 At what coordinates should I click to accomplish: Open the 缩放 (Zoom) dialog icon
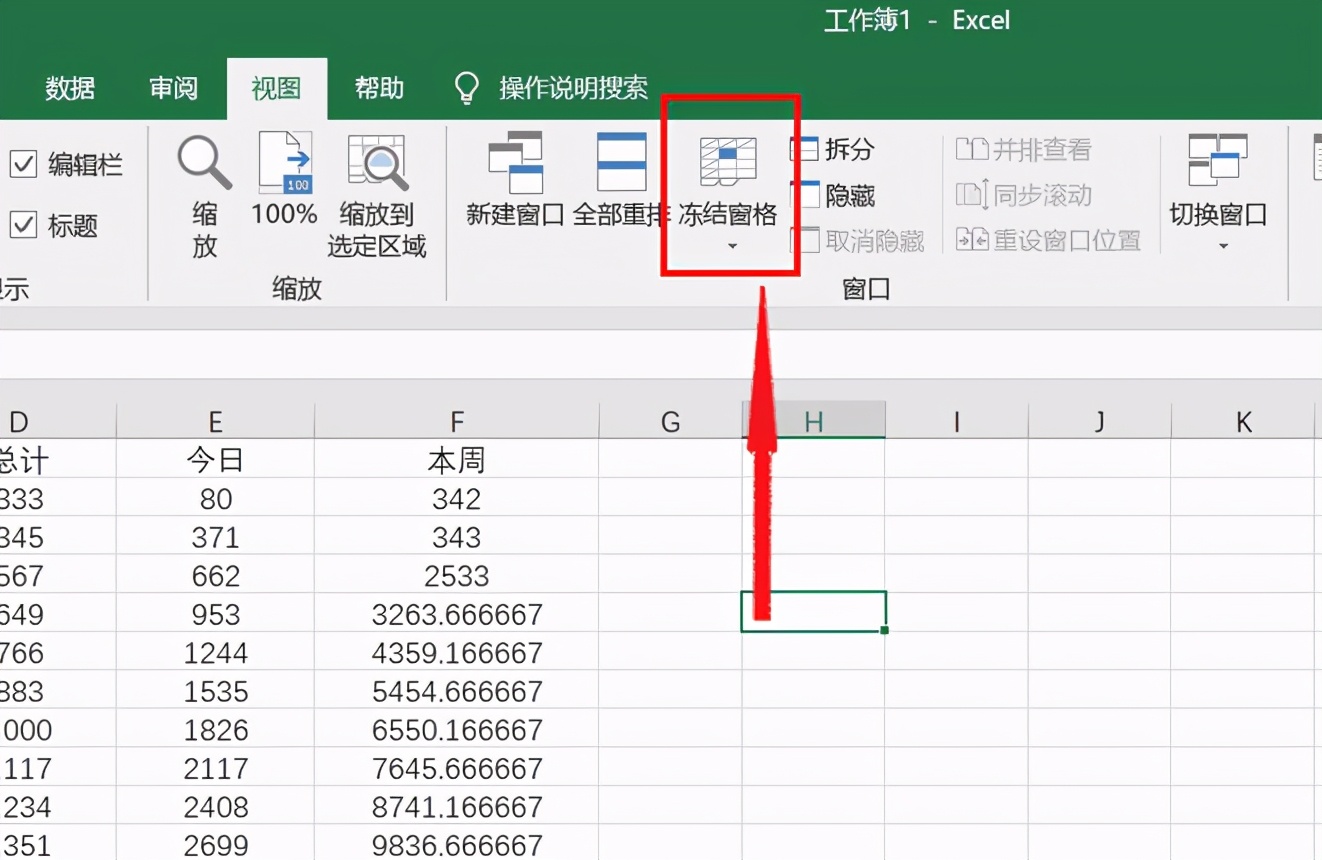(203, 163)
